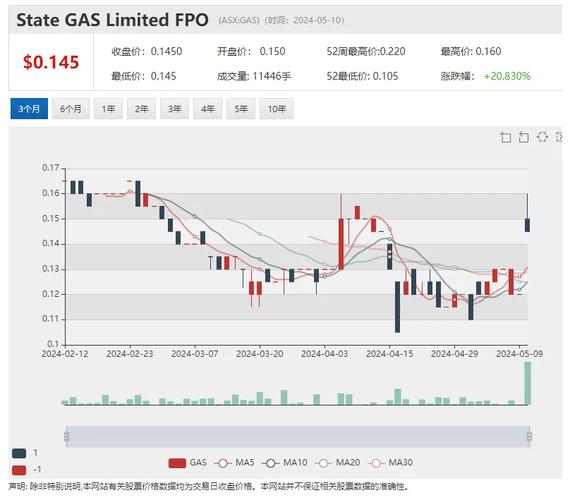The image size is (570, 500).
Task: Choose the 10年 range button
Action: (276, 109)
